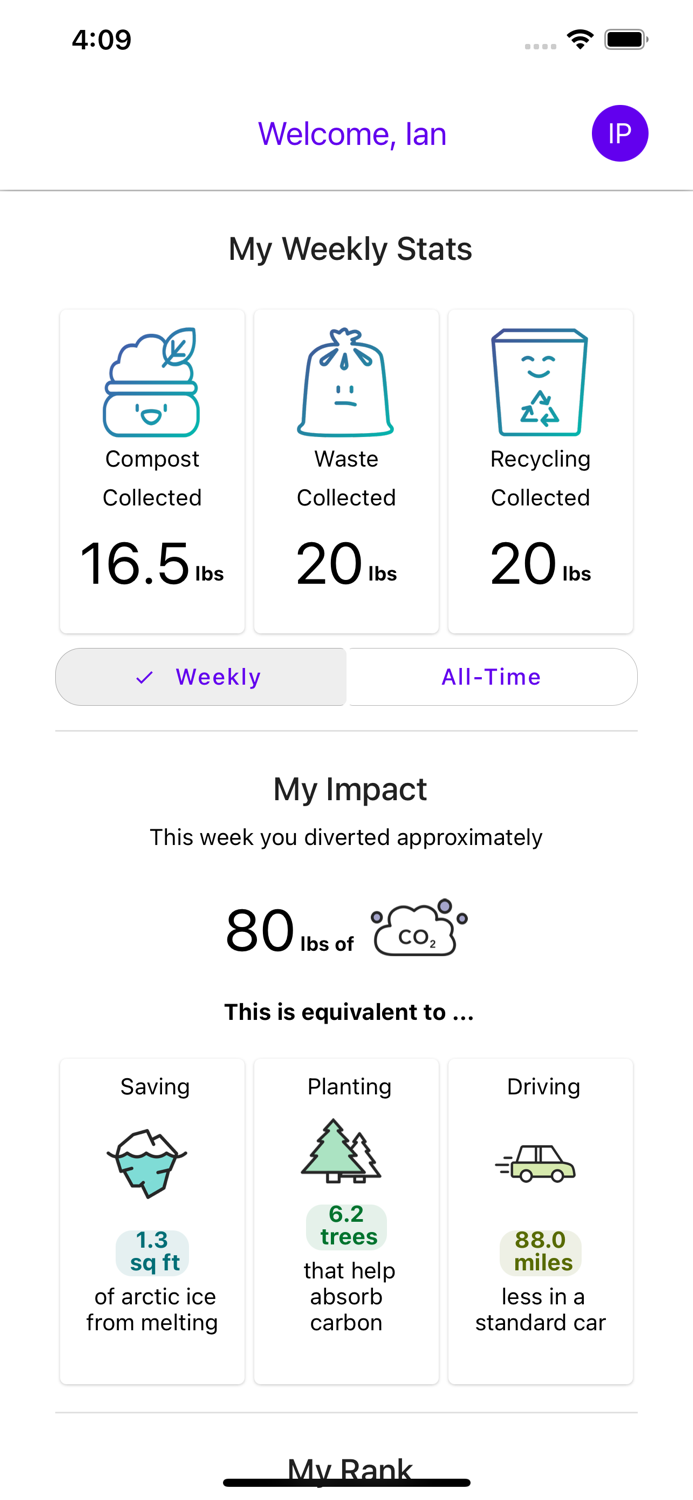The image size is (693, 1500).
Task: Tap the 88.0 miles badge
Action: pos(541,1252)
